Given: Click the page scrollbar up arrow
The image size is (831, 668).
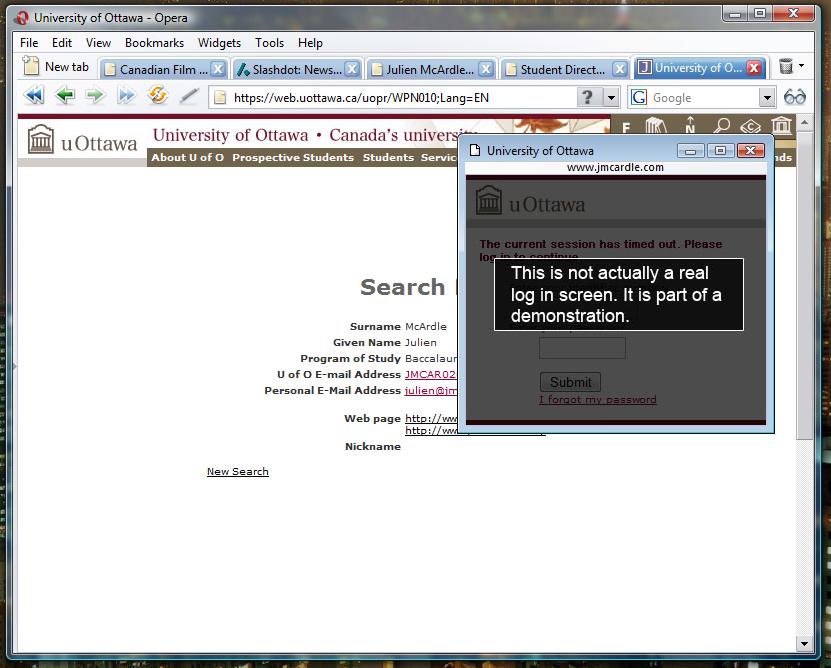Looking at the screenshot, I should (804, 123).
